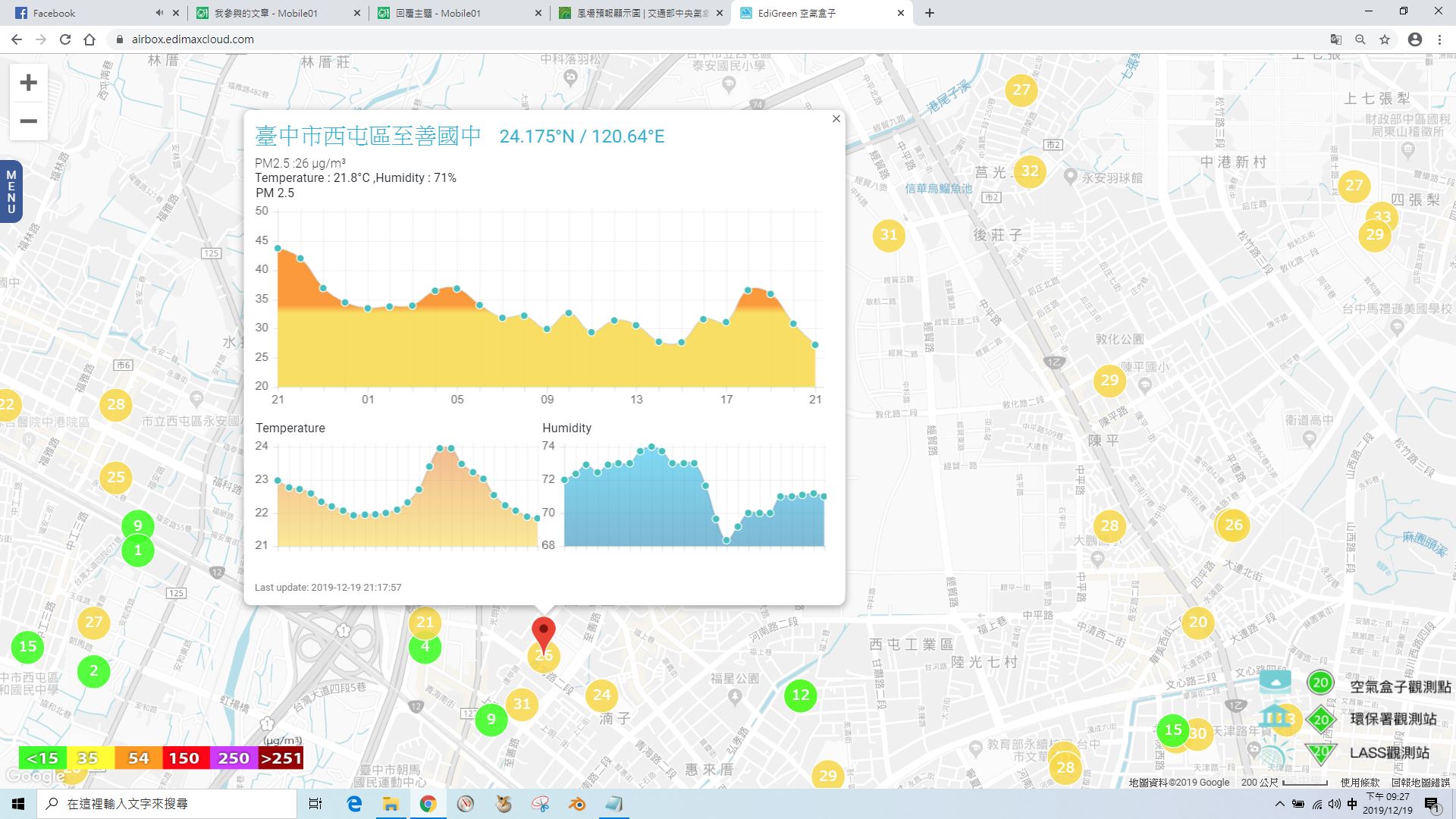Click the dark red >251 legend swatch
Image resolution: width=1456 pixels, height=819 pixels.
(x=281, y=758)
